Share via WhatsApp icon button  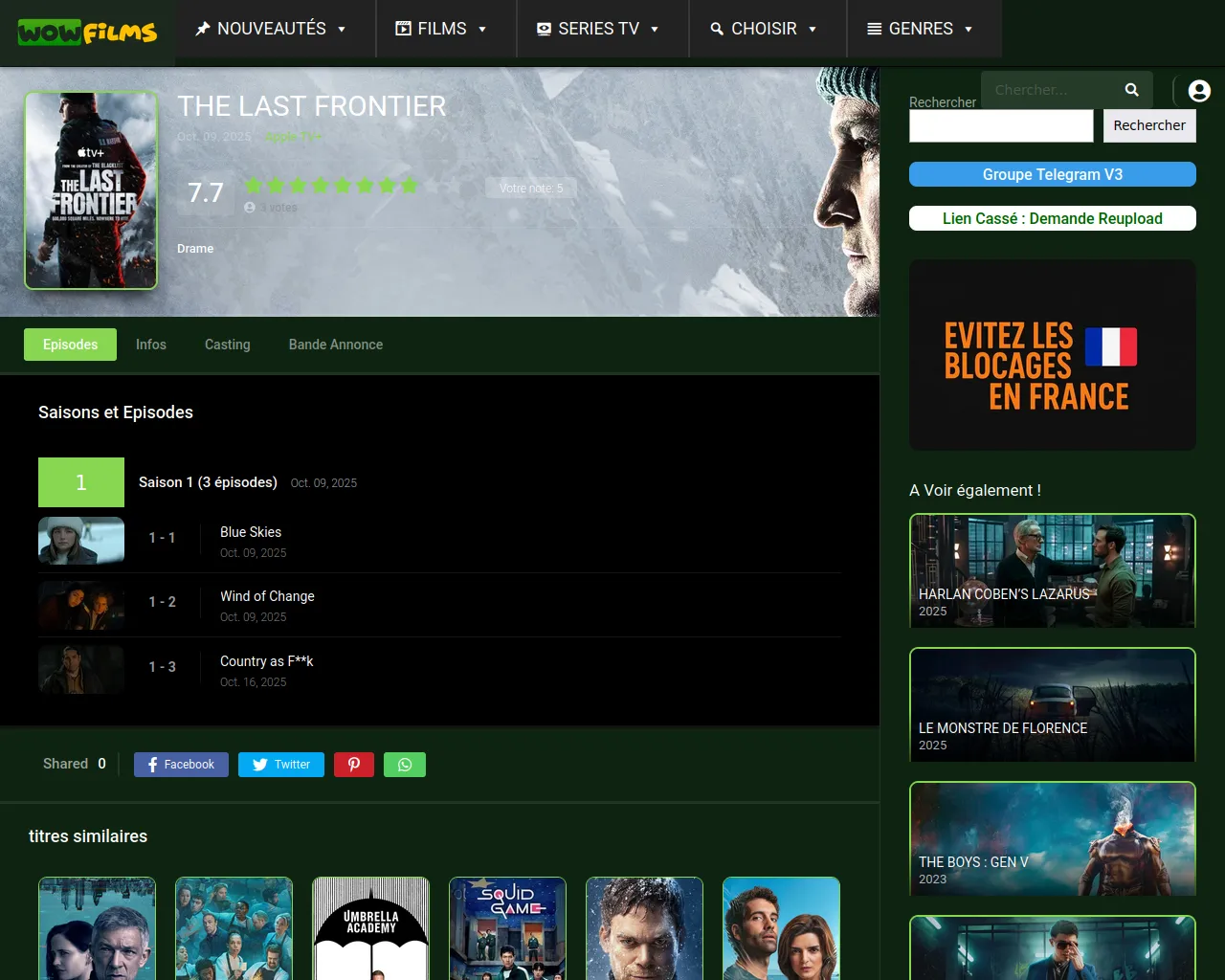pyautogui.click(x=405, y=765)
